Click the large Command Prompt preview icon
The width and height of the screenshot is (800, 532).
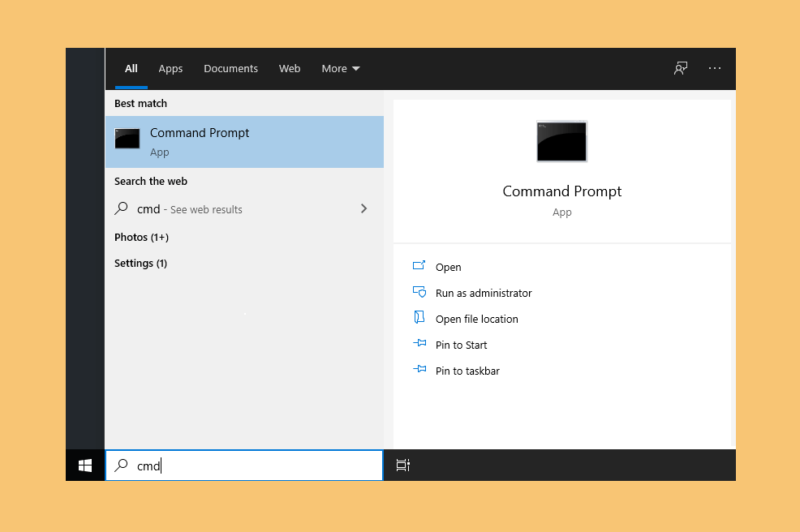[562, 141]
